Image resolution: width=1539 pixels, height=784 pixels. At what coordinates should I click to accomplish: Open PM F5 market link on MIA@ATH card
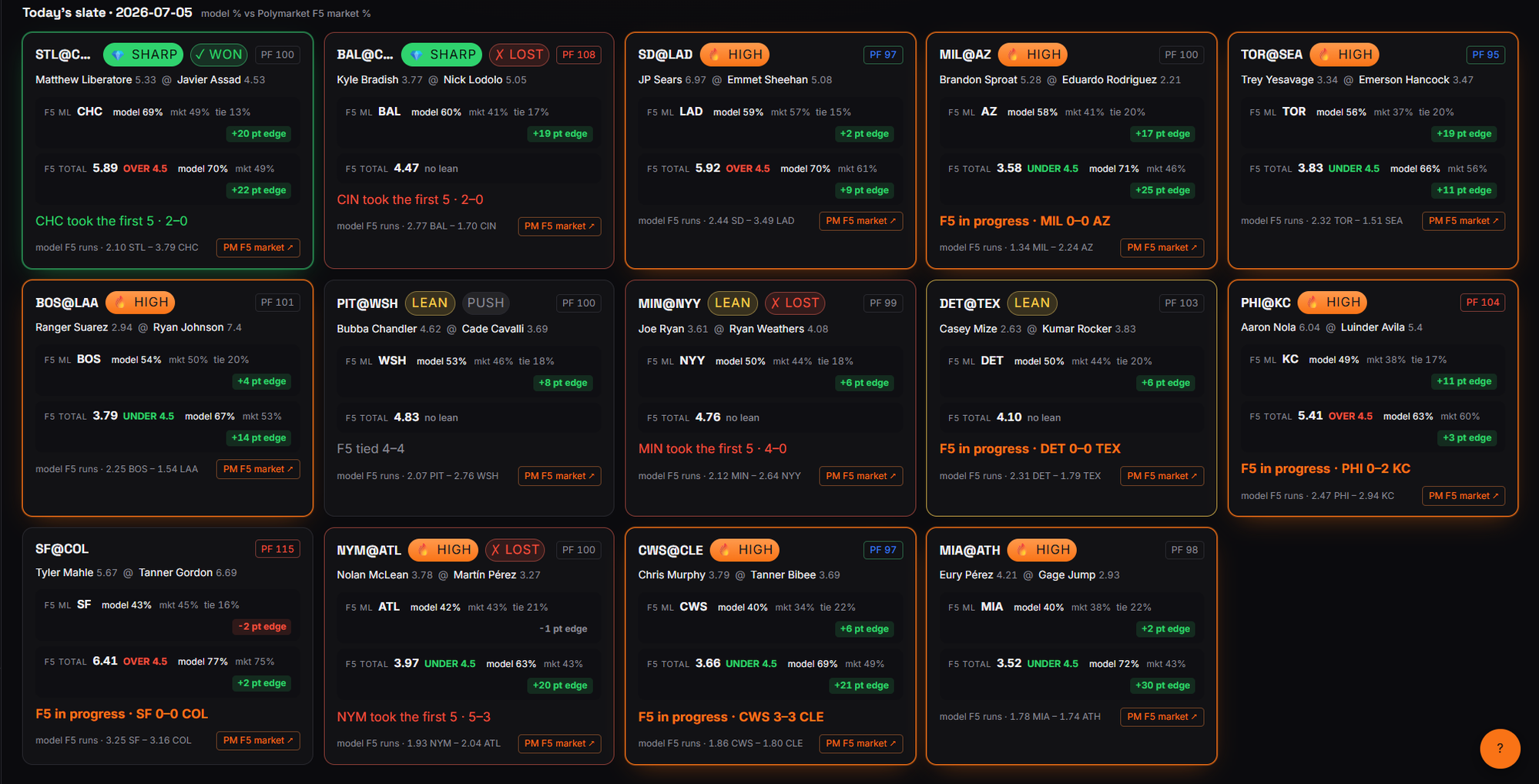click(1162, 717)
